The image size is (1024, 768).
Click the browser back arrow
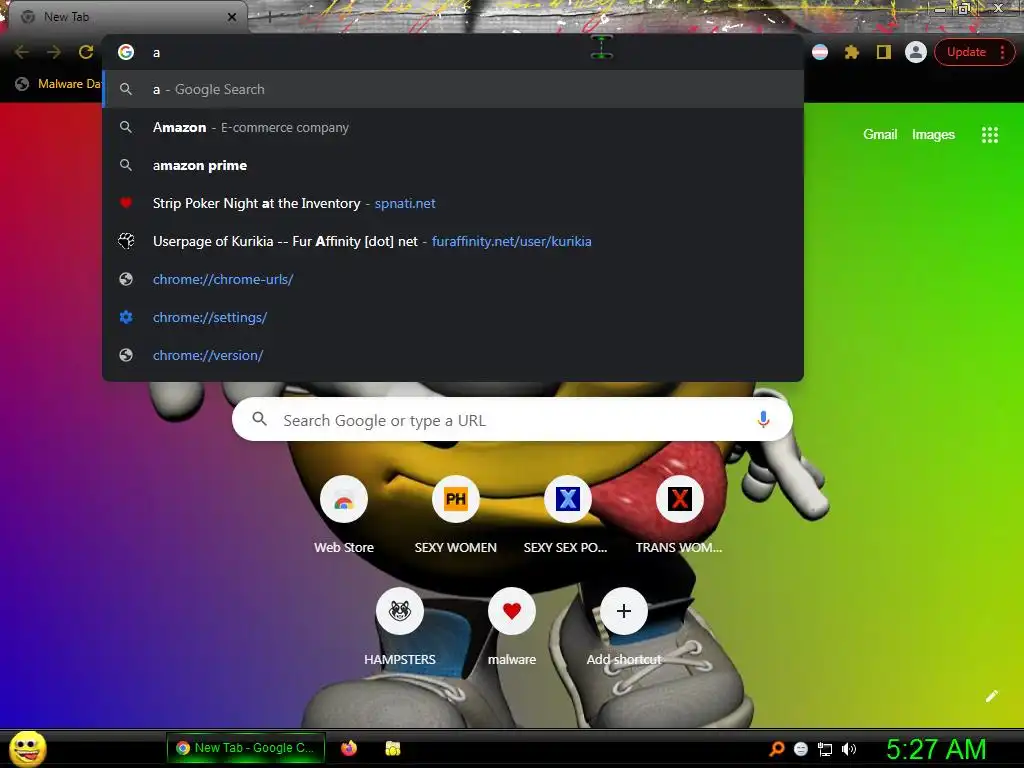[22, 52]
